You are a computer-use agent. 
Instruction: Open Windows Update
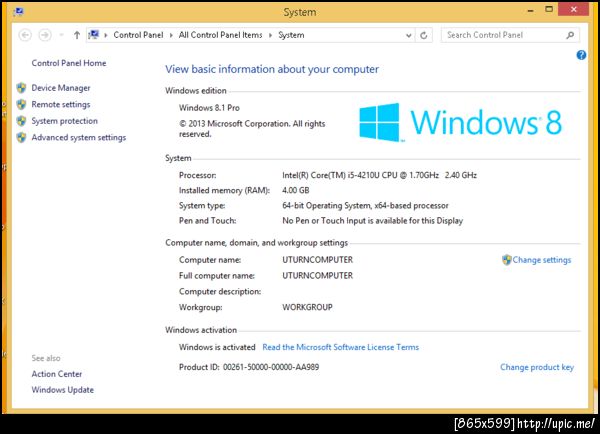[x=63, y=390]
